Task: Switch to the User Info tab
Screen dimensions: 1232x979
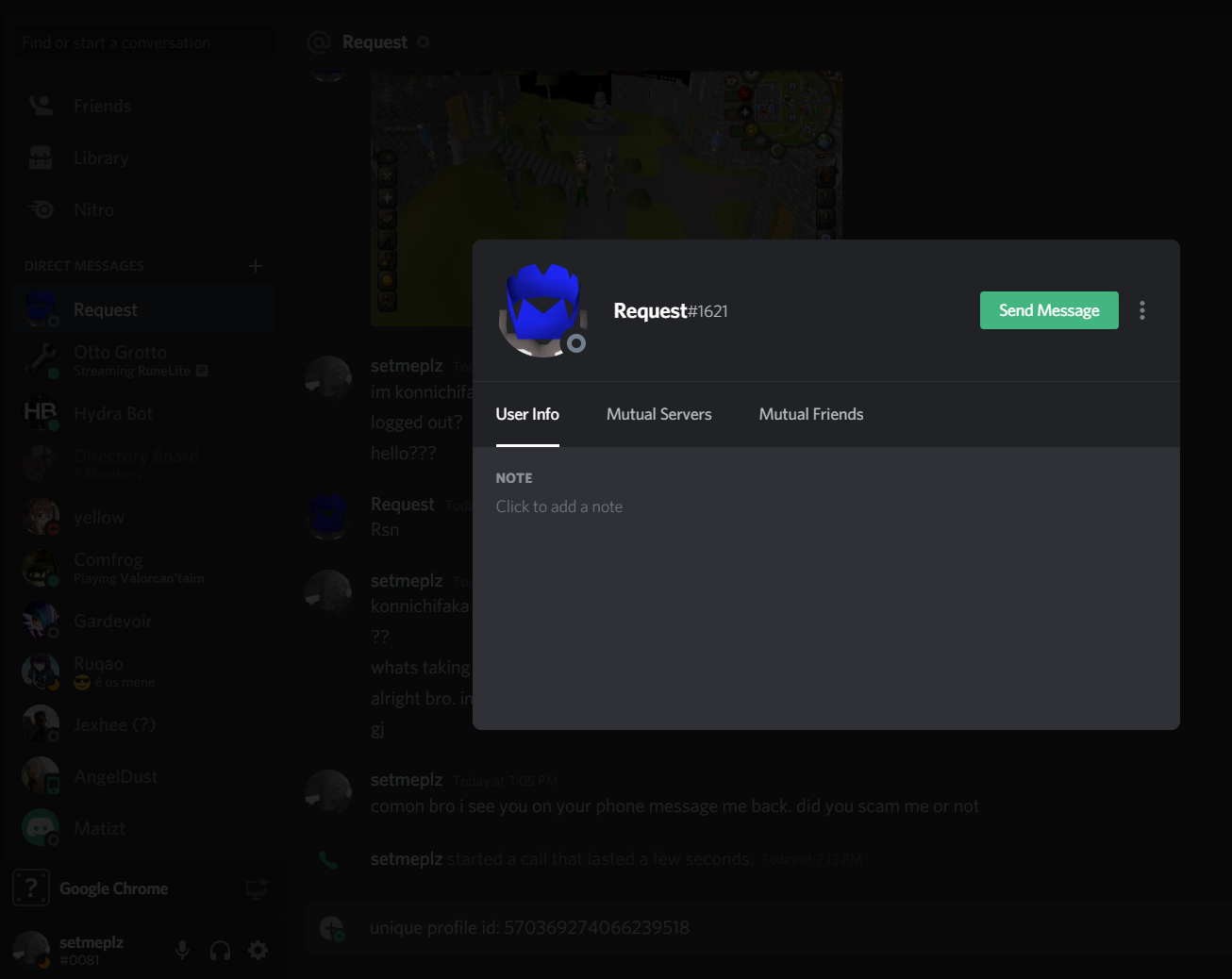Action: coord(527,414)
